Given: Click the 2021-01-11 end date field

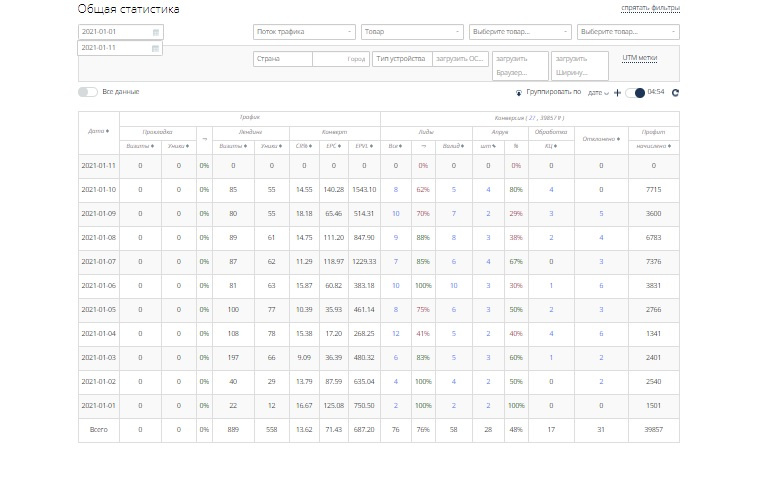Looking at the screenshot, I should 120,48.
